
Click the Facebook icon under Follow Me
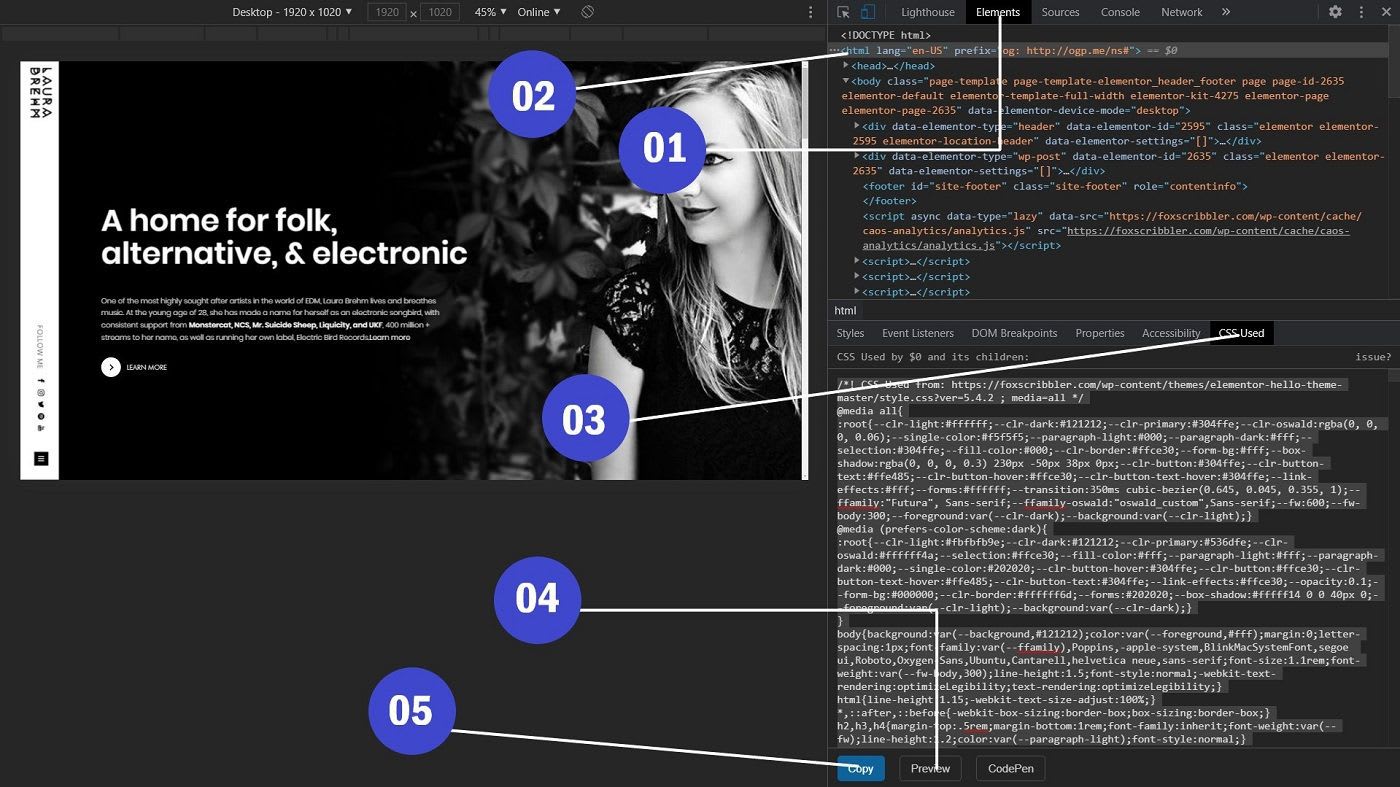tap(41, 381)
